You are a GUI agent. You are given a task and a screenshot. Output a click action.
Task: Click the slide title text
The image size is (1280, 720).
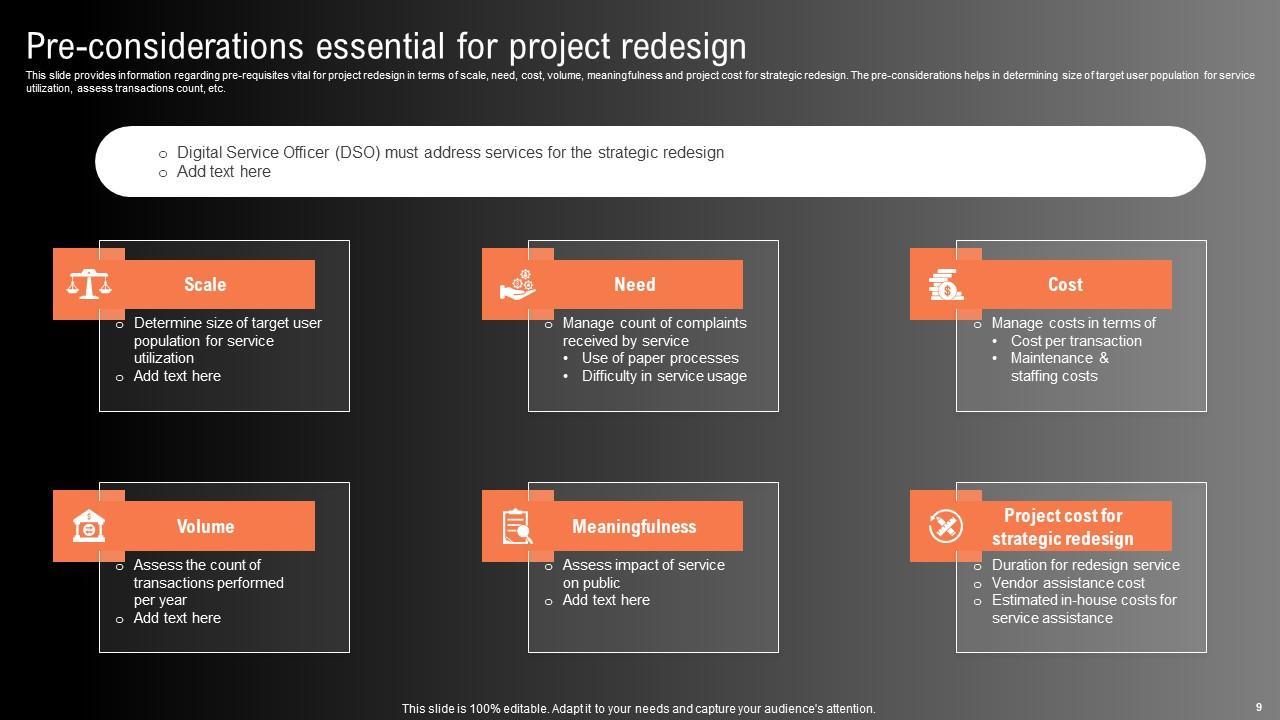tap(386, 46)
